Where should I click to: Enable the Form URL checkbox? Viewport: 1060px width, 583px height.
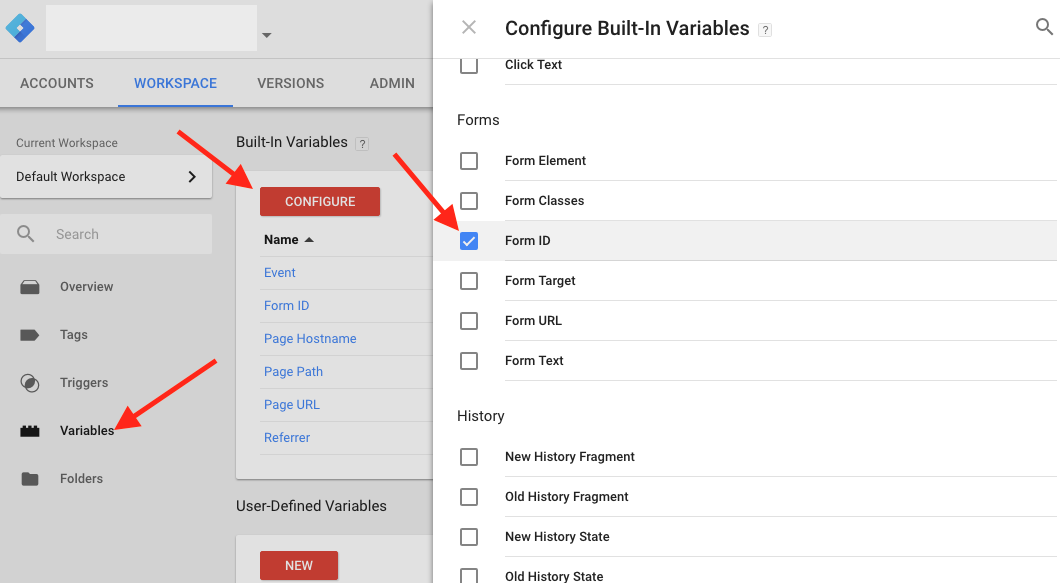469,321
